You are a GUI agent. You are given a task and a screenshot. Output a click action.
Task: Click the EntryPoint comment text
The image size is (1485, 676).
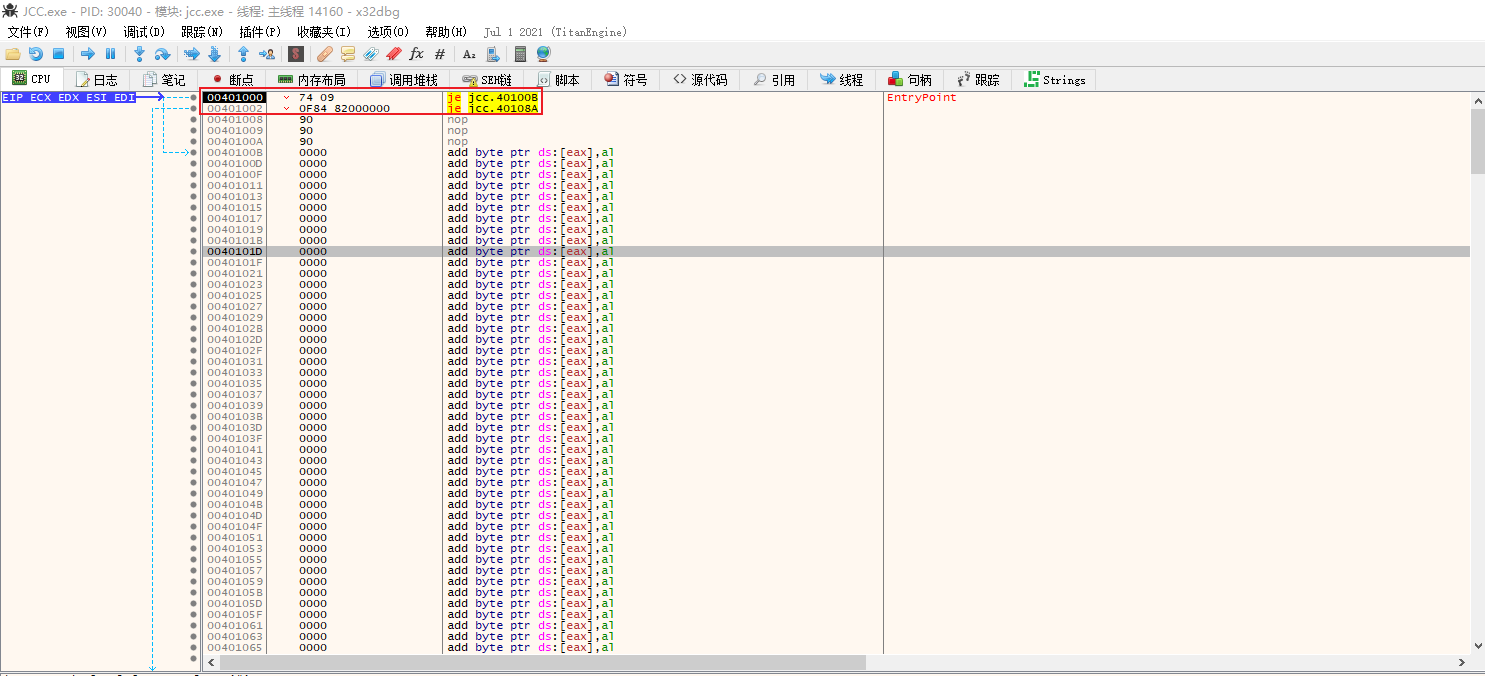click(x=921, y=97)
